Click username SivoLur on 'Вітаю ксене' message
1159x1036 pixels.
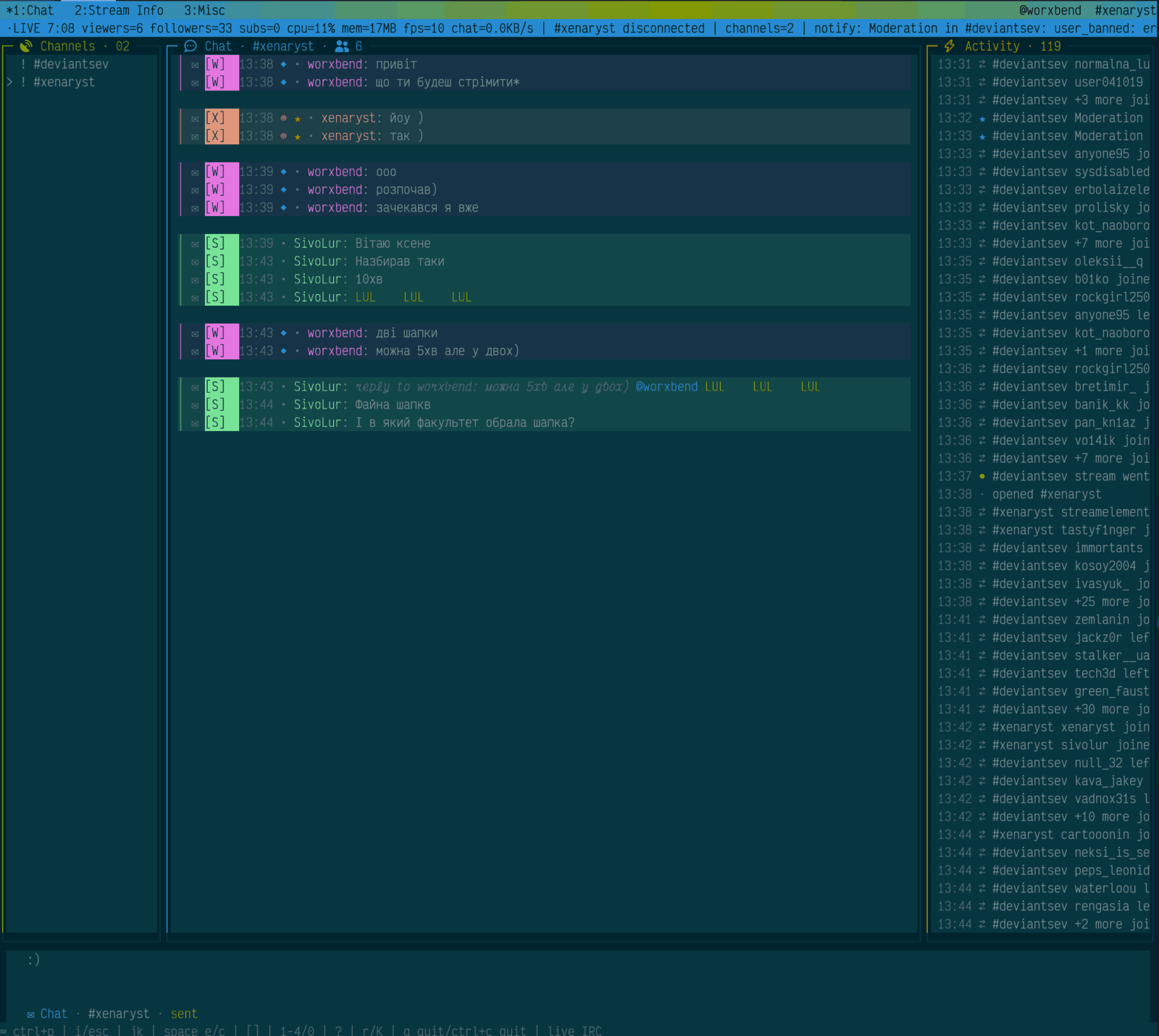pos(317,243)
